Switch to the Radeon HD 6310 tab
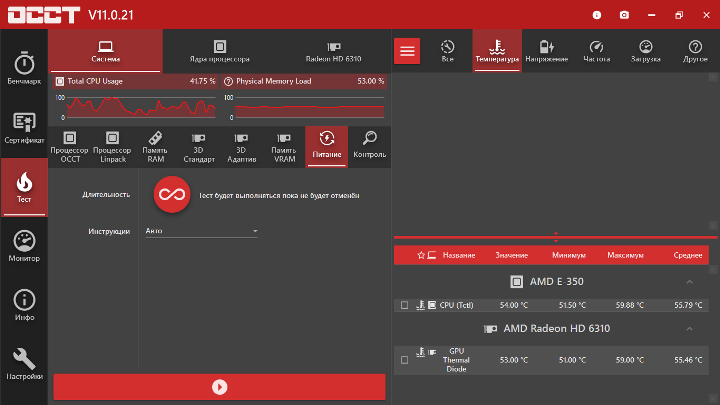The height and width of the screenshot is (405, 720). [x=333, y=51]
